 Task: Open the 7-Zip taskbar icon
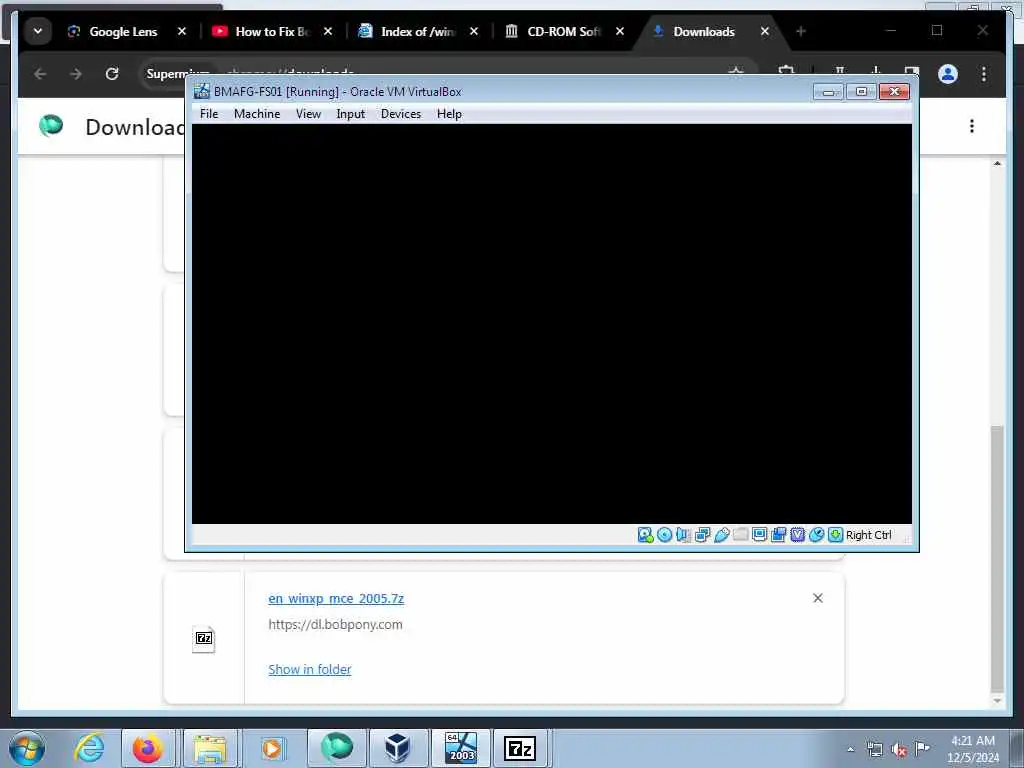[520, 748]
